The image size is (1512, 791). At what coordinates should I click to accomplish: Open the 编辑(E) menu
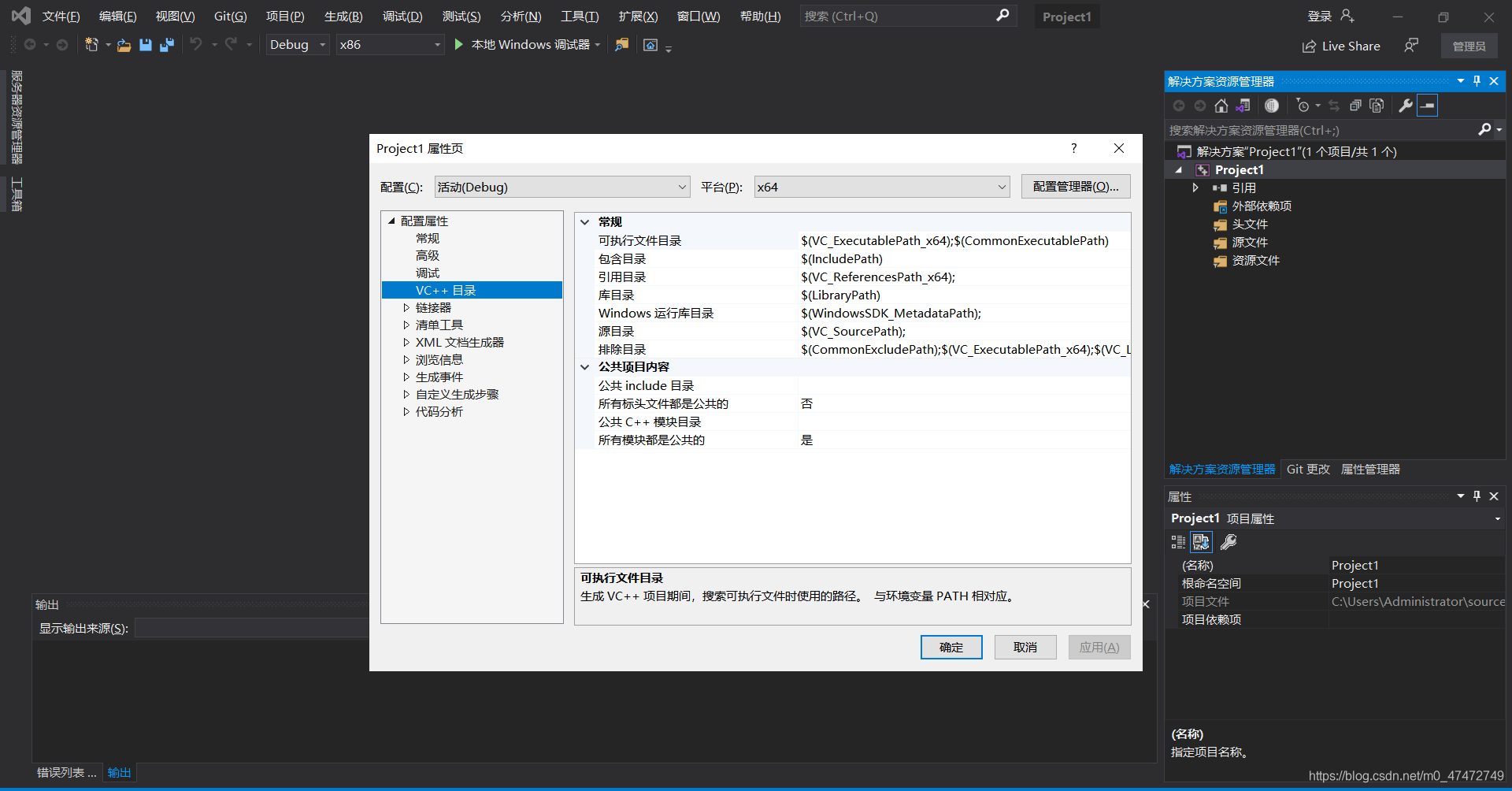click(x=118, y=17)
